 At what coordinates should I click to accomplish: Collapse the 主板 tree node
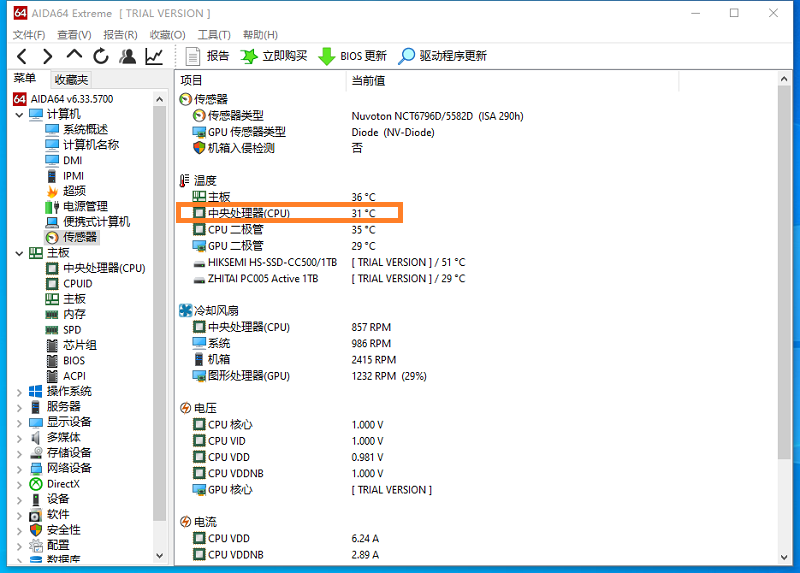click(x=19, y=253)
